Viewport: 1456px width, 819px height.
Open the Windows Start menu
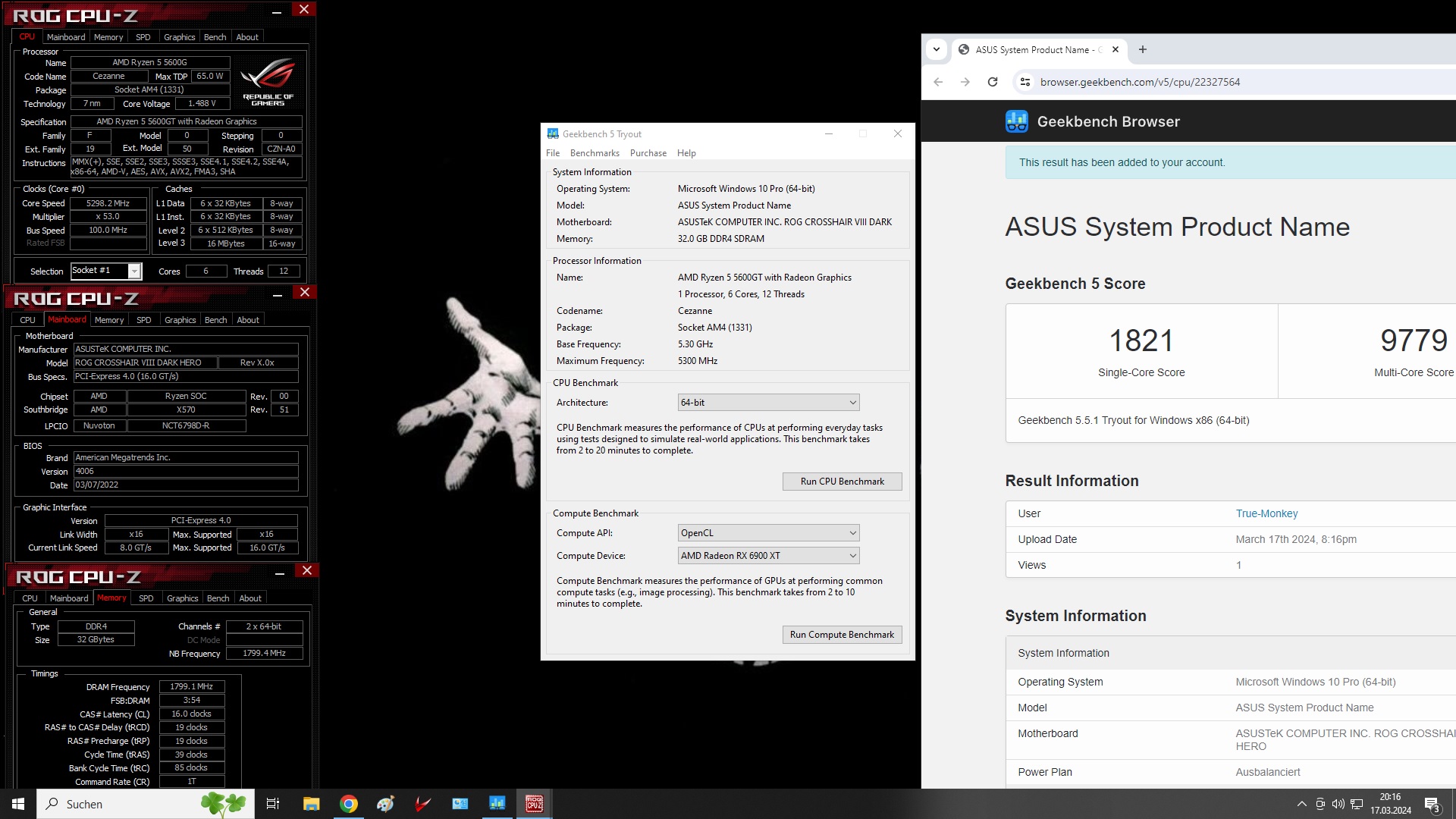pyautogui.click(x=18, y=804)
